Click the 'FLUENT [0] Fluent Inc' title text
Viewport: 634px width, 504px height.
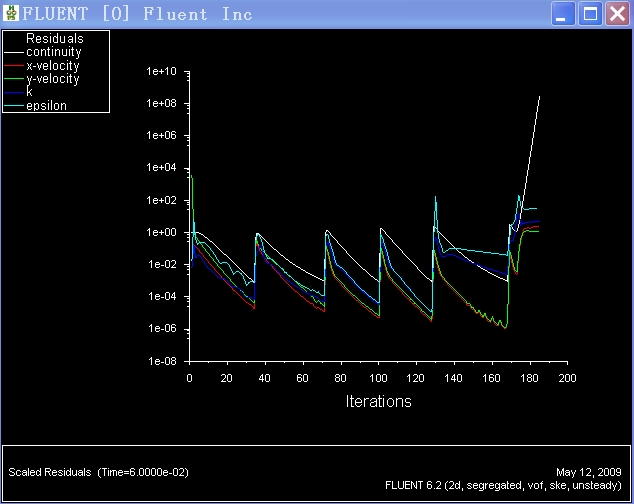[137, 14]
